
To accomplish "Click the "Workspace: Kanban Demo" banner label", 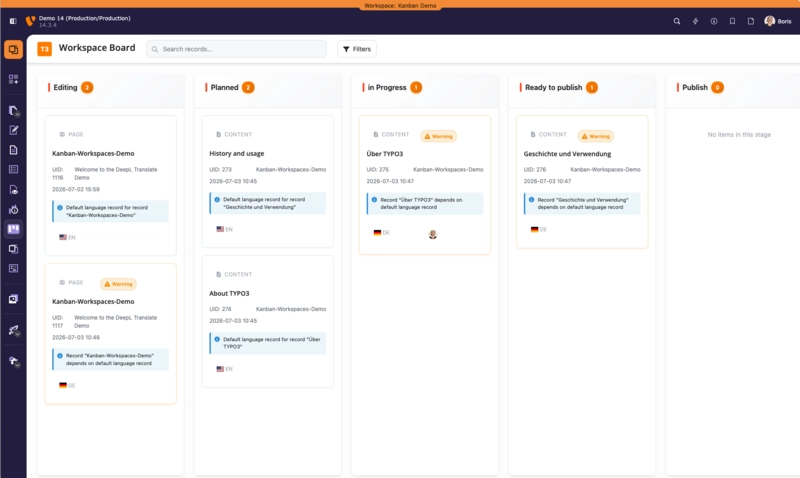I will pos(400,6).
